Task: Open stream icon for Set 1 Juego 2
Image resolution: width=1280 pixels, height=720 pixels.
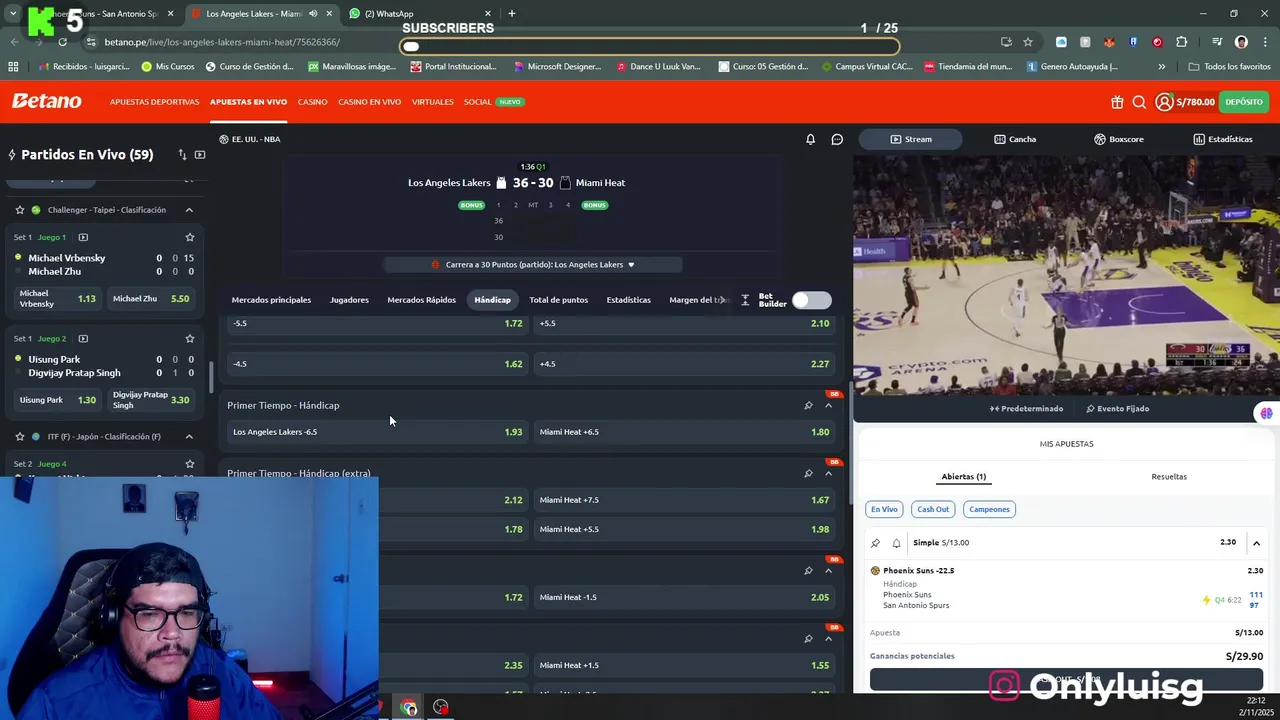Action: 83,338
